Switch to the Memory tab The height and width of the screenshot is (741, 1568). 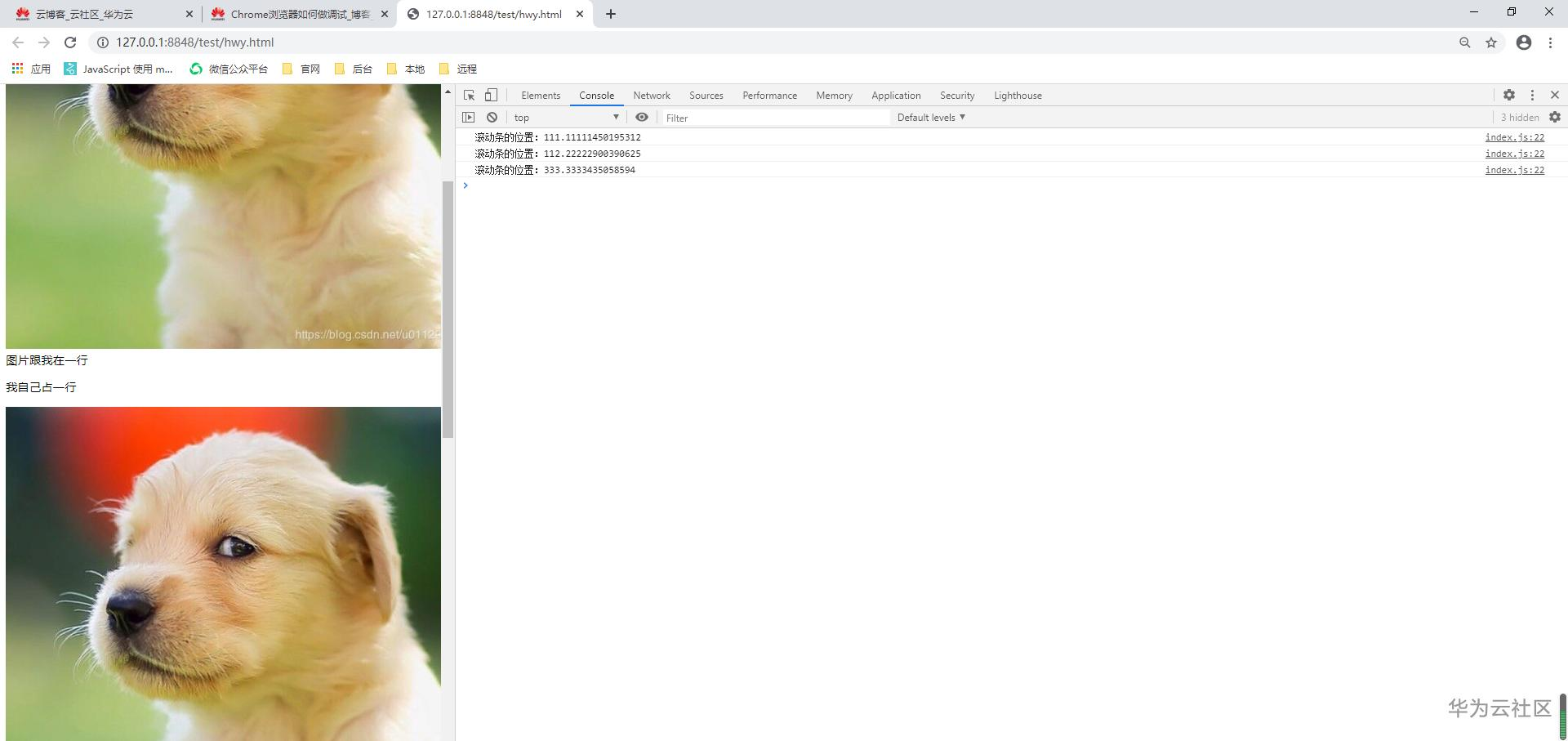click(x=834, y=96)
